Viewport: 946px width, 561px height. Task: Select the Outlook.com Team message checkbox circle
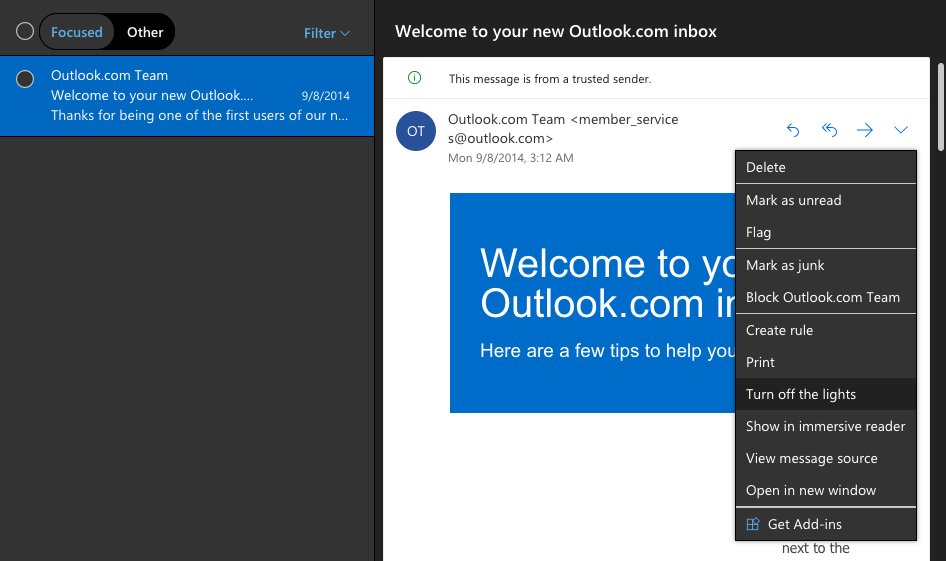[x=25, y=78]
